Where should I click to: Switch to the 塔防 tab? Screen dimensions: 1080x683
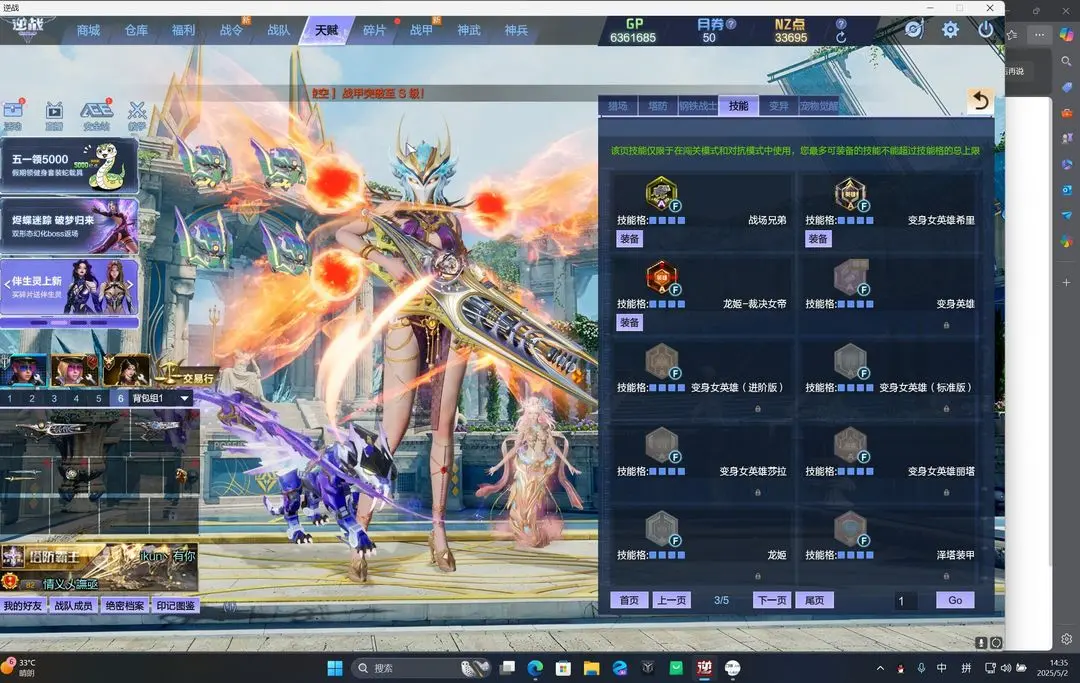coord(658,106)
